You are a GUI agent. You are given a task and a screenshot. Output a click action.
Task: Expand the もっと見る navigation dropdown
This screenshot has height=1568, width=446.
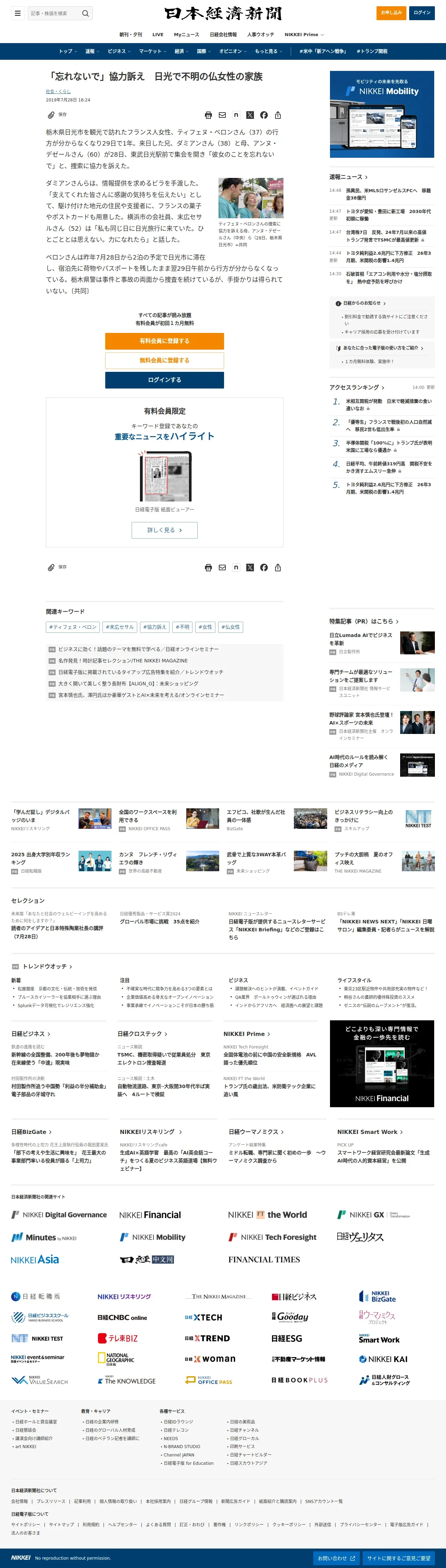(x=269, y=51)
